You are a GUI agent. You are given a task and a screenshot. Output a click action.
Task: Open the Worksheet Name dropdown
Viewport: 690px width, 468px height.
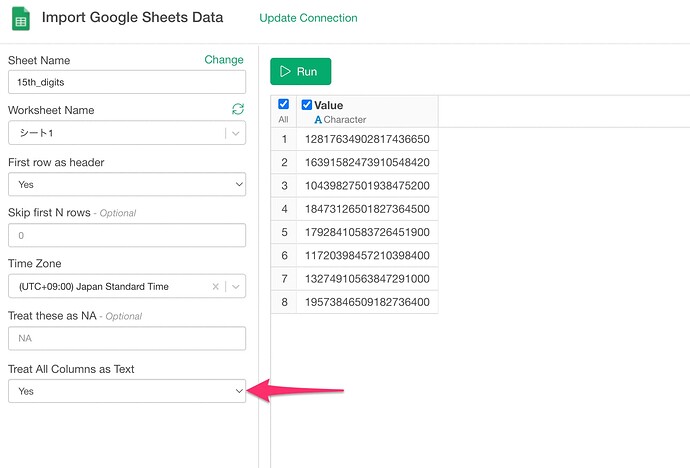point(127,133)
